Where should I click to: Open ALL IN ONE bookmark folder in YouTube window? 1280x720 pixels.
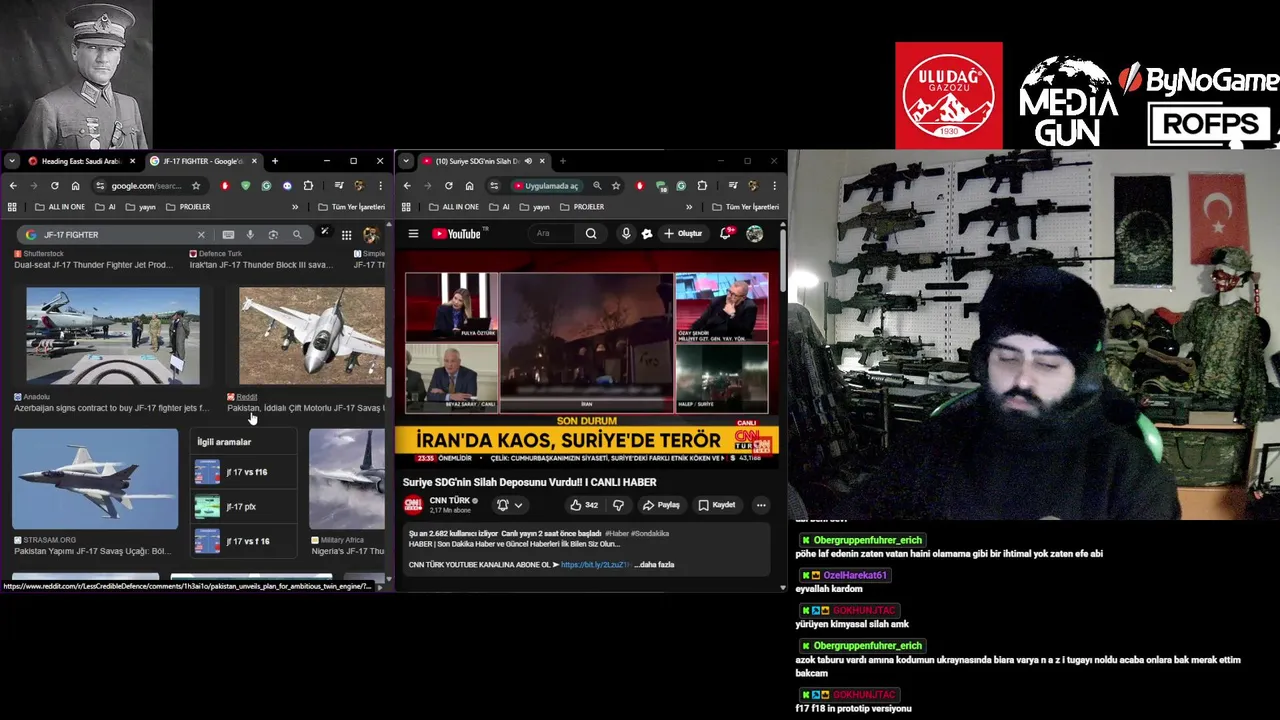[x=453, y=207]
